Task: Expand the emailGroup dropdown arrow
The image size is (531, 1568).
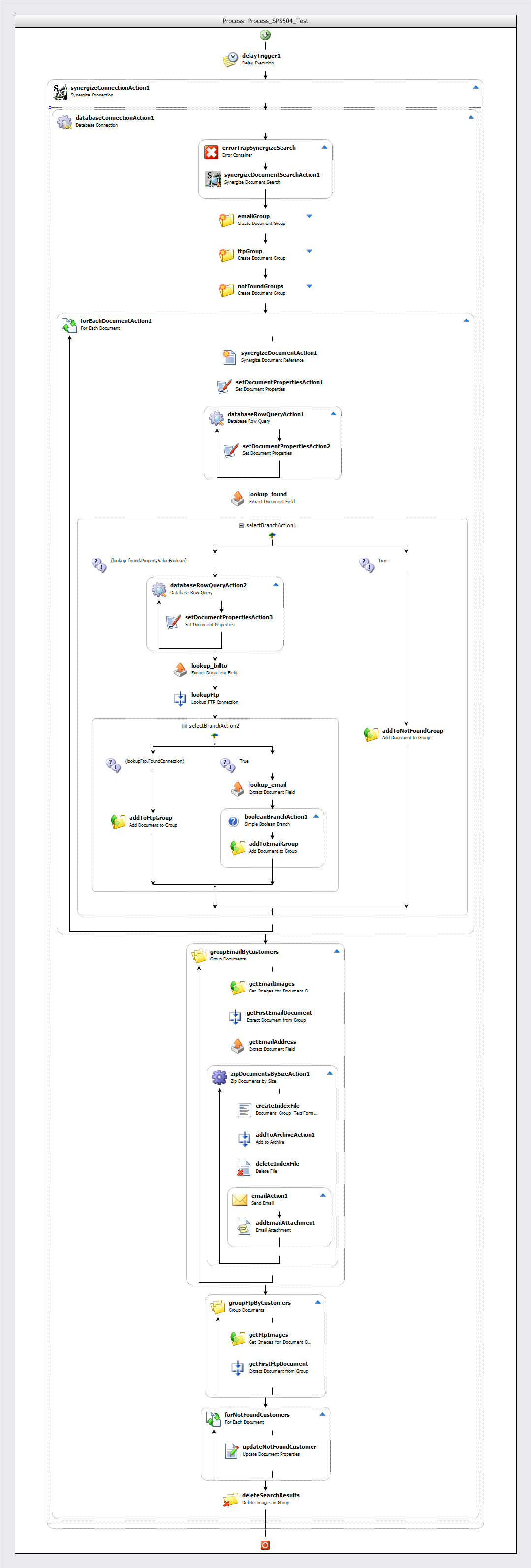Action: click(x=309, y=216)
